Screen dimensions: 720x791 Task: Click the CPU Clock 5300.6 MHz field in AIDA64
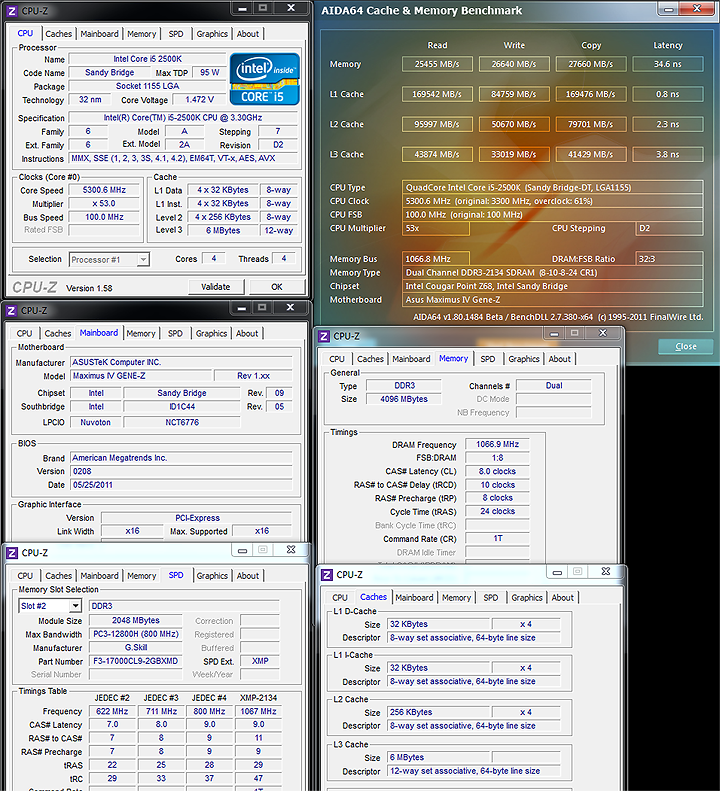[552, 201]
